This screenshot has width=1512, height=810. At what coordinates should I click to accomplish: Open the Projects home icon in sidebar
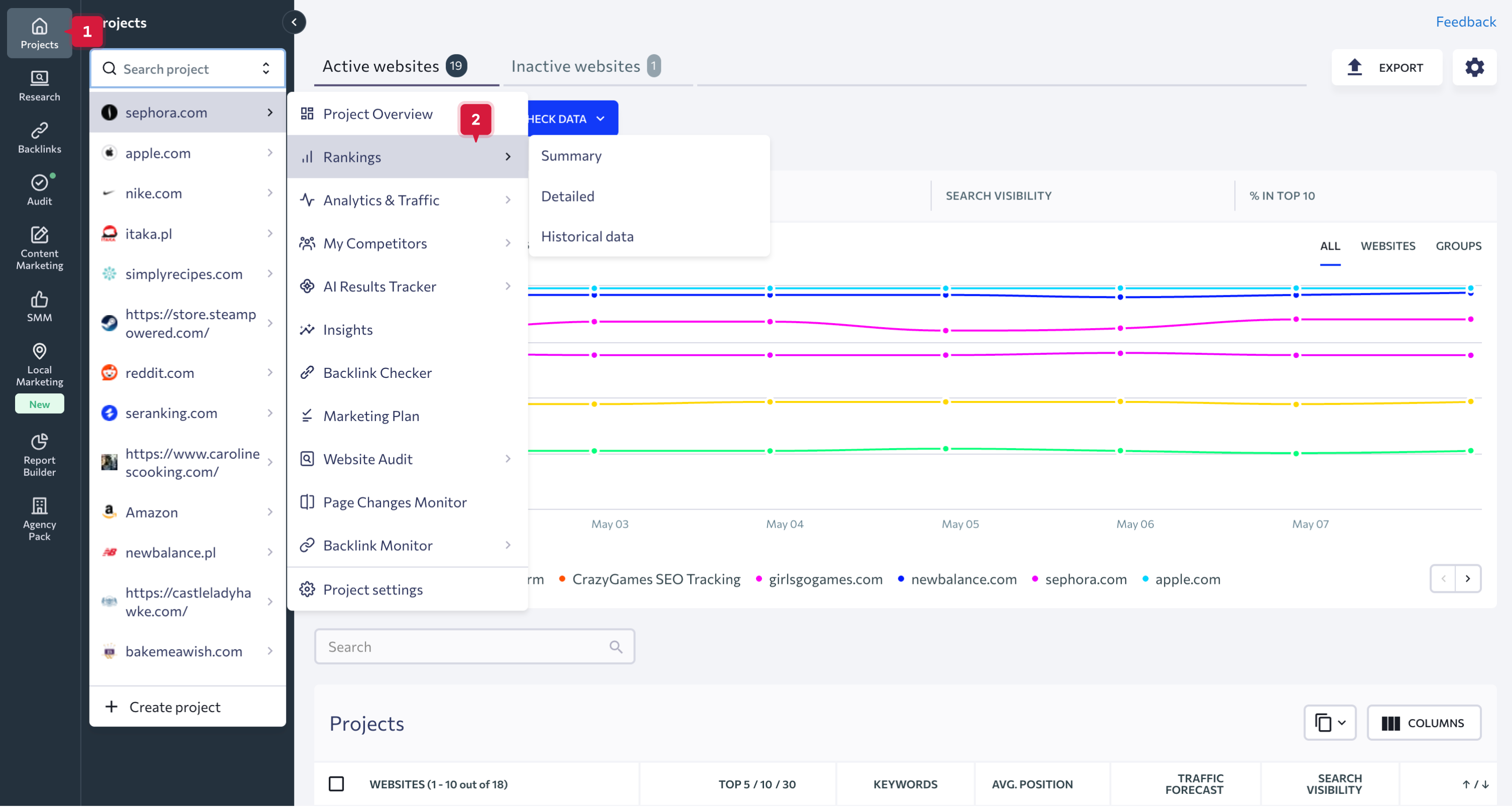point(39,34)
